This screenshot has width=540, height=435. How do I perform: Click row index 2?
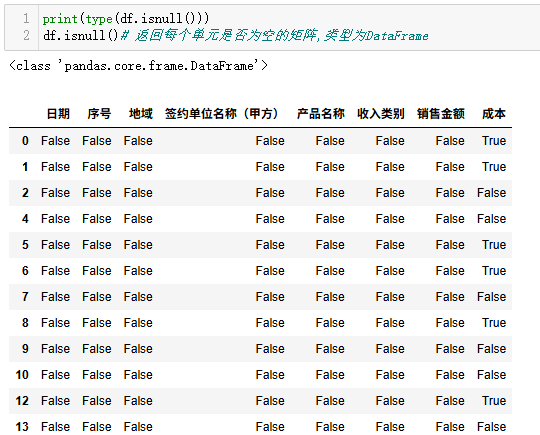click(x=25, y=193)
